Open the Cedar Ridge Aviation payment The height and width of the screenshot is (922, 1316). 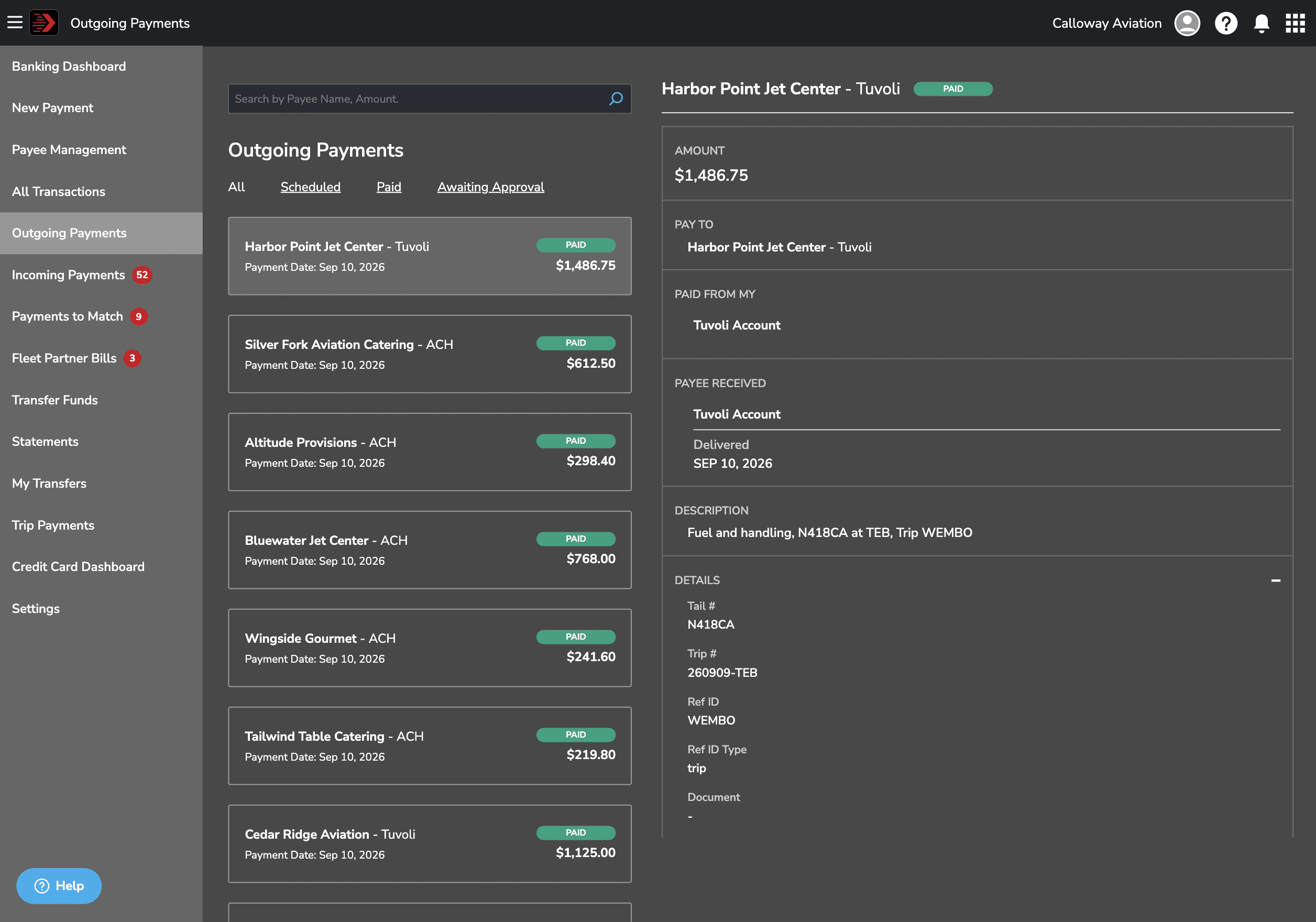(429, 844)
